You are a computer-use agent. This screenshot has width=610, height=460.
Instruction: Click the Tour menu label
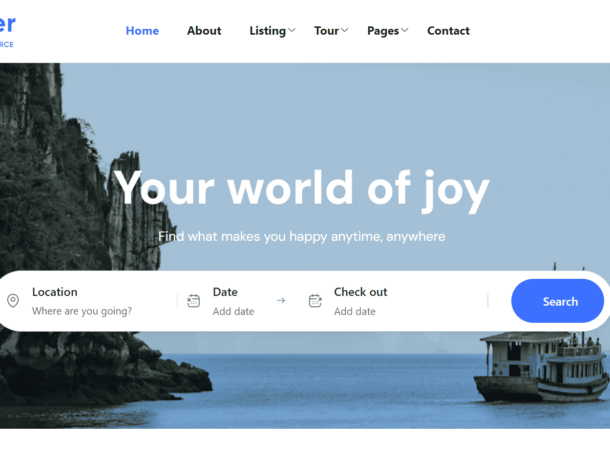tap(326, 31)
